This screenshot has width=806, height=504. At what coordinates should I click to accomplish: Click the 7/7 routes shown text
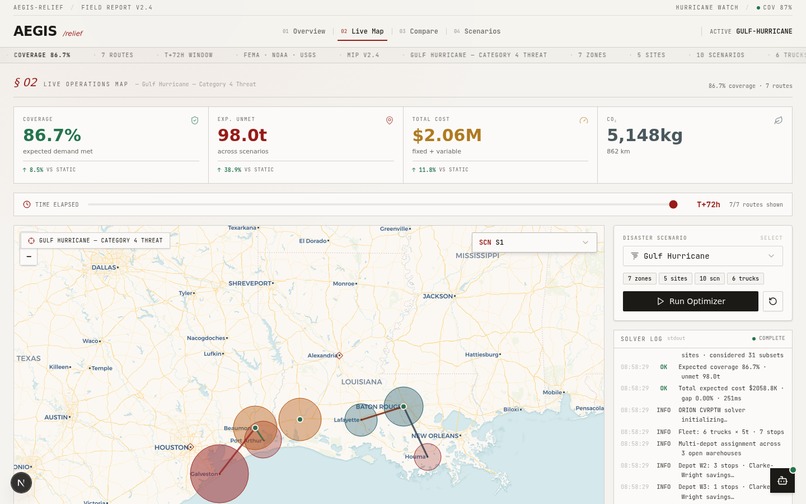click(756, 204)
